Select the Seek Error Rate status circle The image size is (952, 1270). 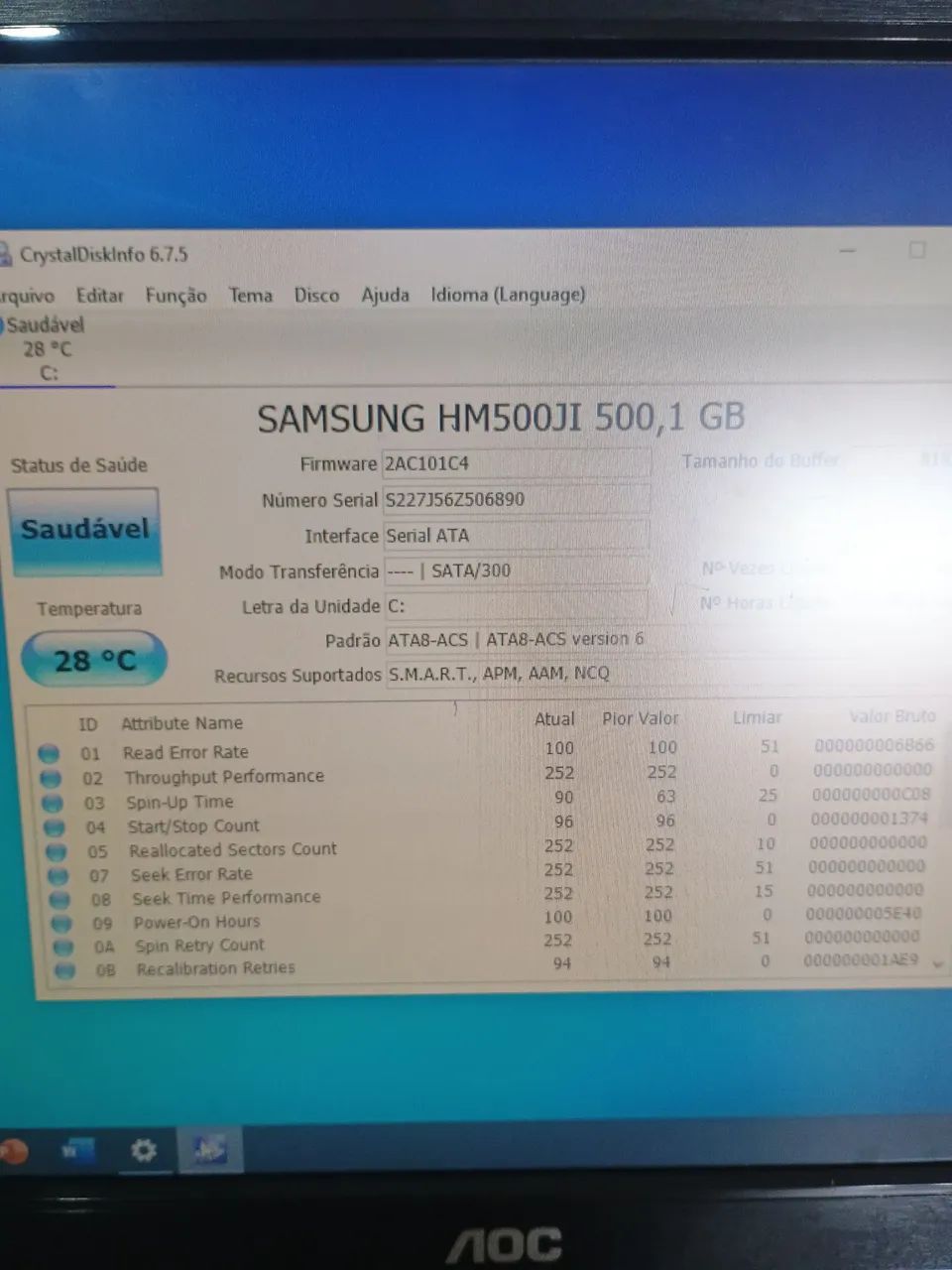pos(59,876)
